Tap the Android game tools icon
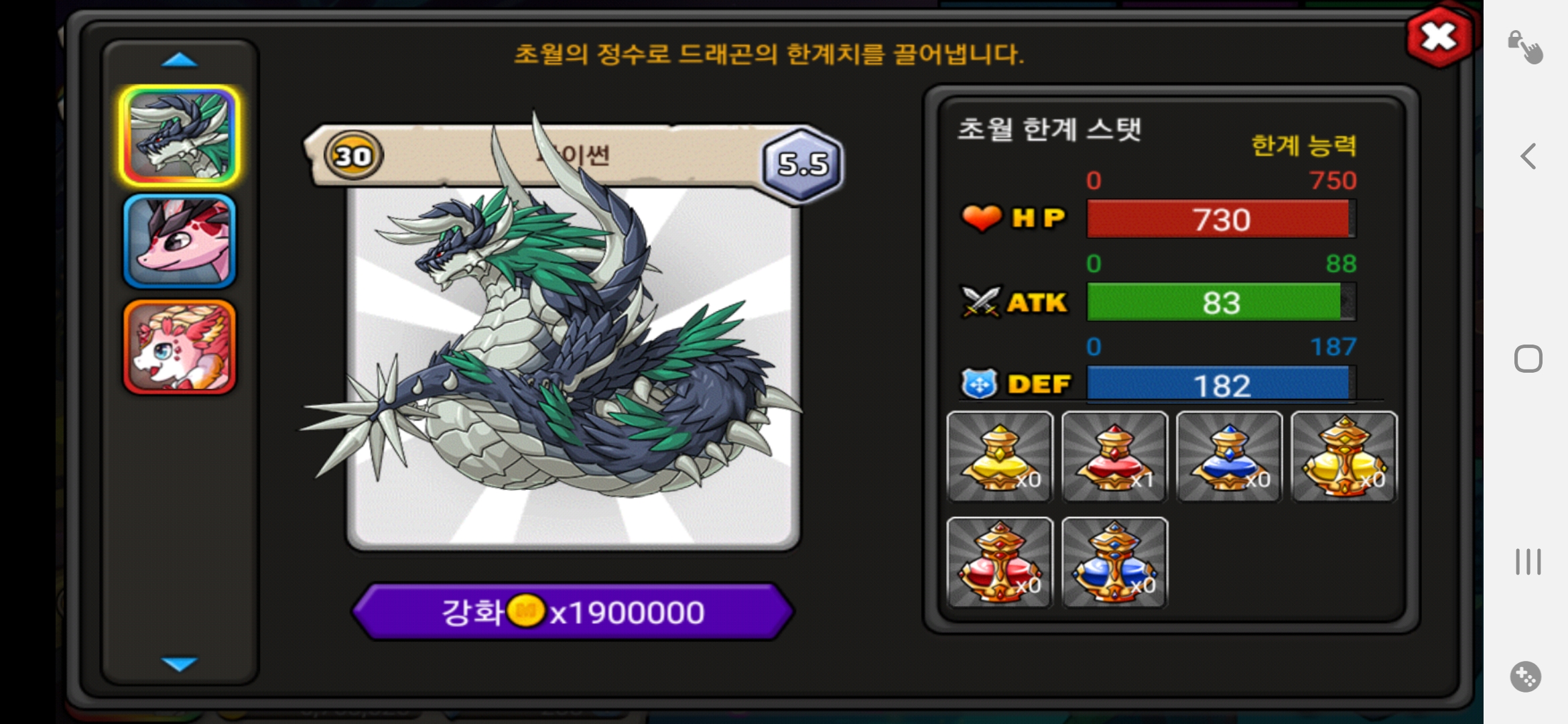This screenshot has height=724, width=1568. coord(1526,676)
